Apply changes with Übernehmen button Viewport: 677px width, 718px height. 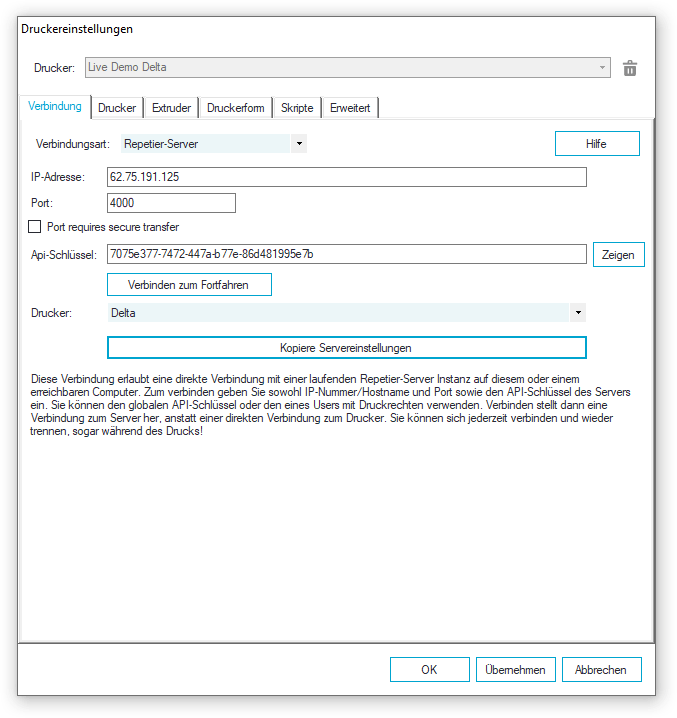coord(516,670)
